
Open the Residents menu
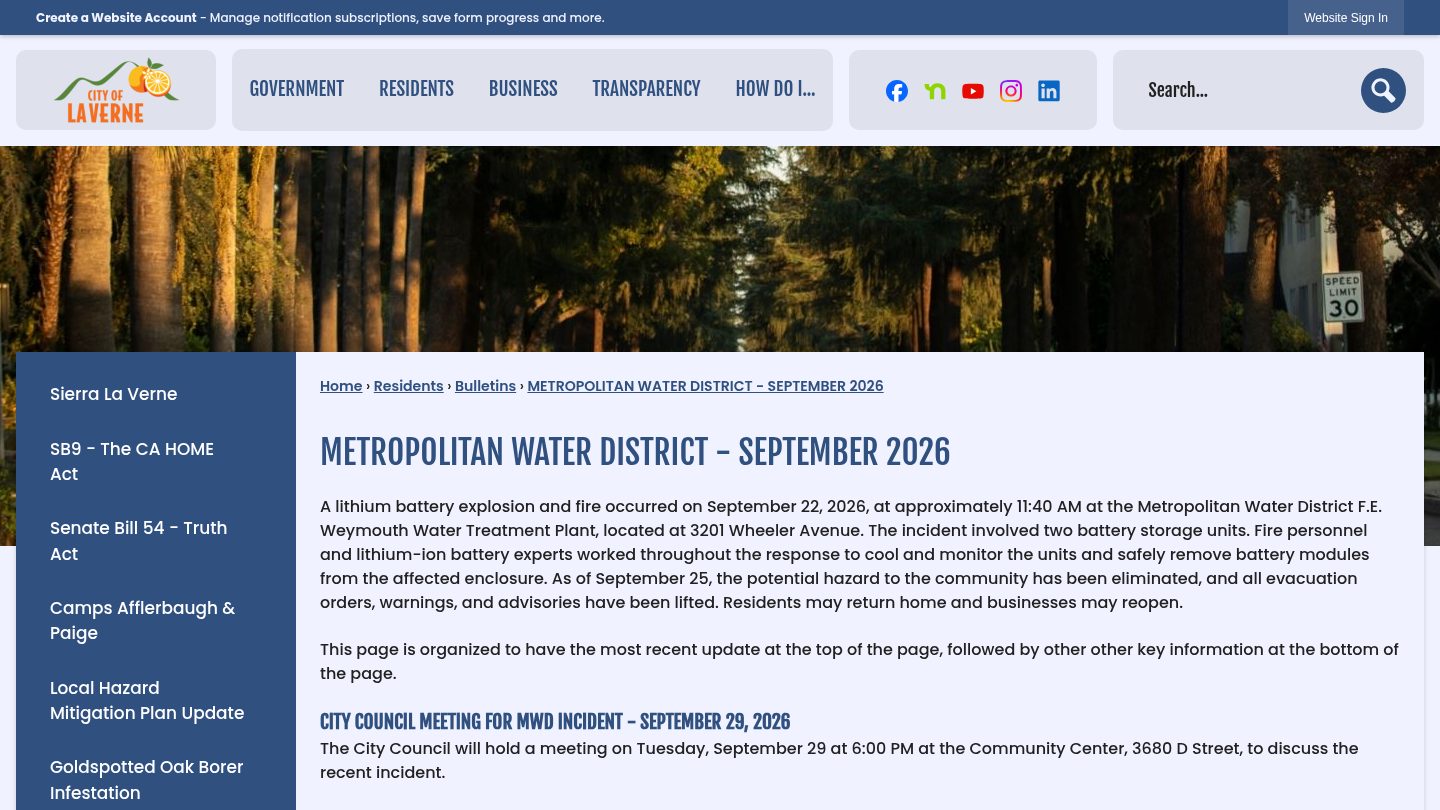pyautogui.click(x=416, y=89)
